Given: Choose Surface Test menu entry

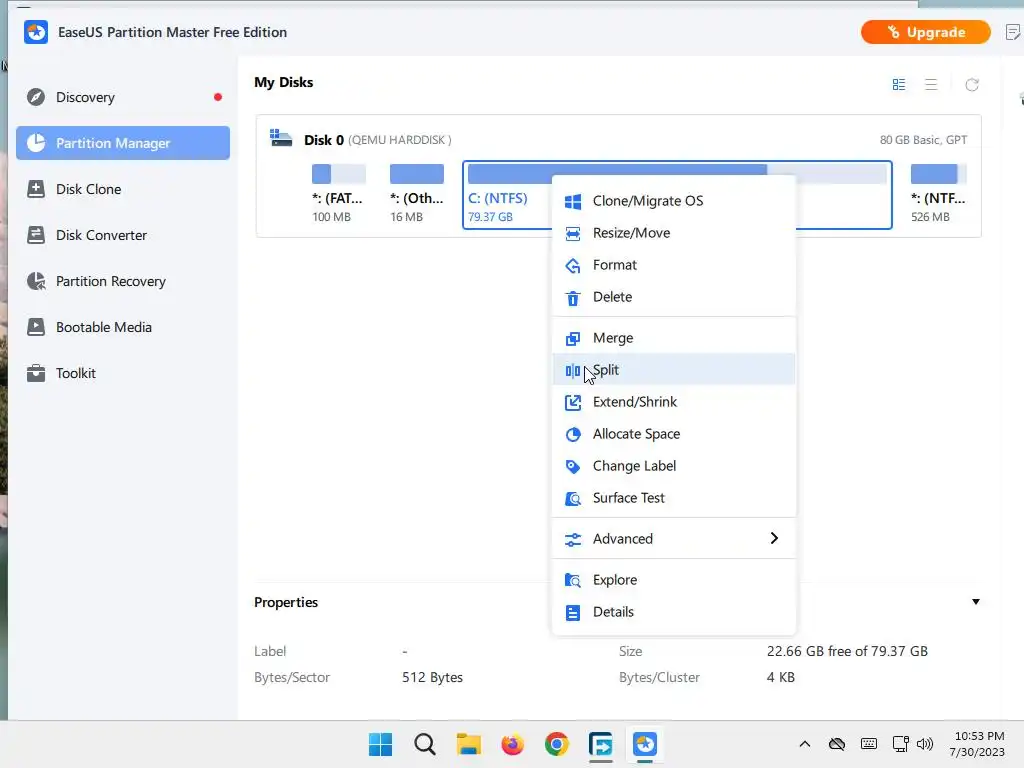Looking at the screenshot, I should (x=674, y=498).
